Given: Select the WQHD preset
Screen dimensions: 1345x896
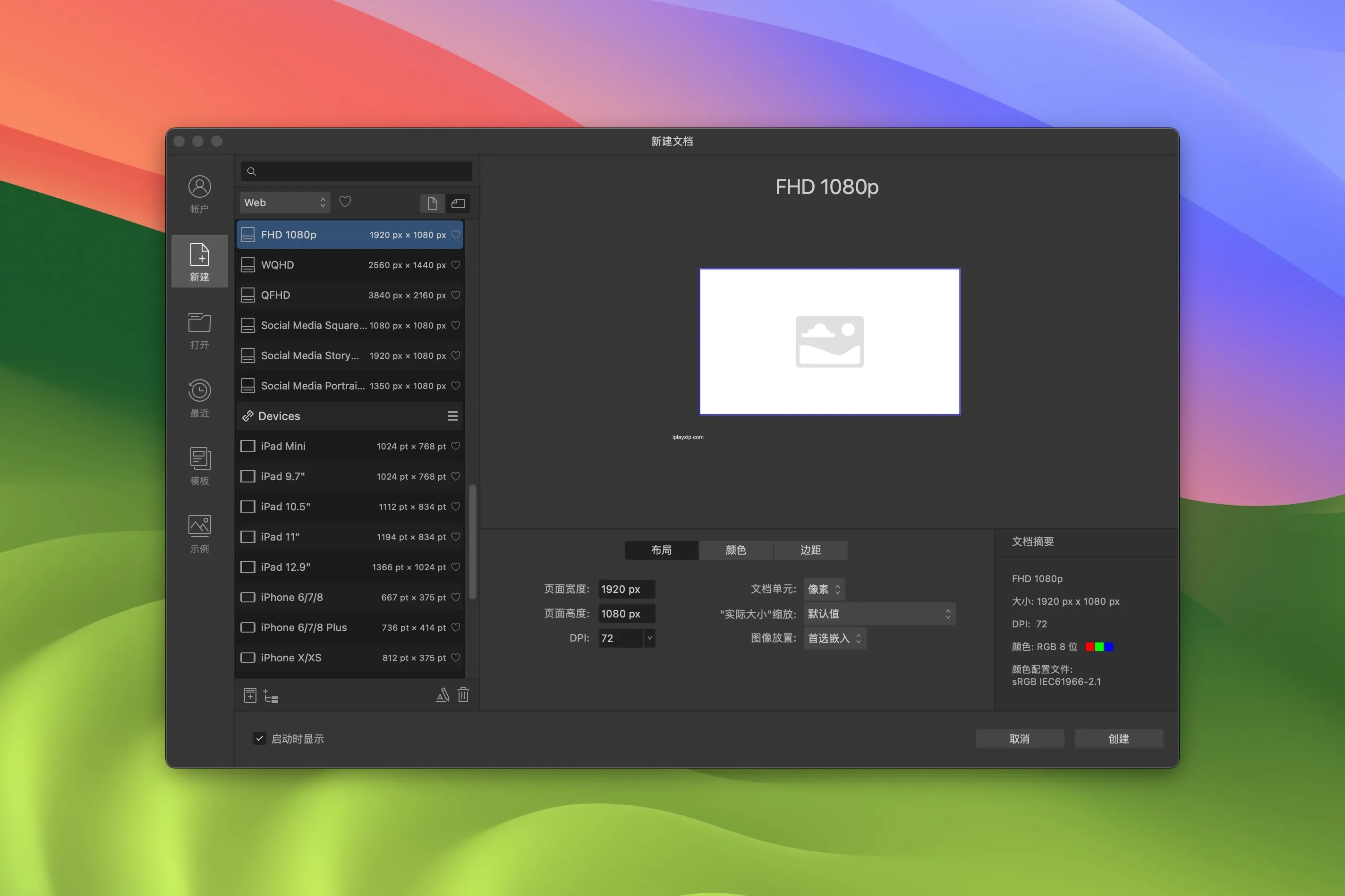Looking at the screenshot, I should pos(349,265).
